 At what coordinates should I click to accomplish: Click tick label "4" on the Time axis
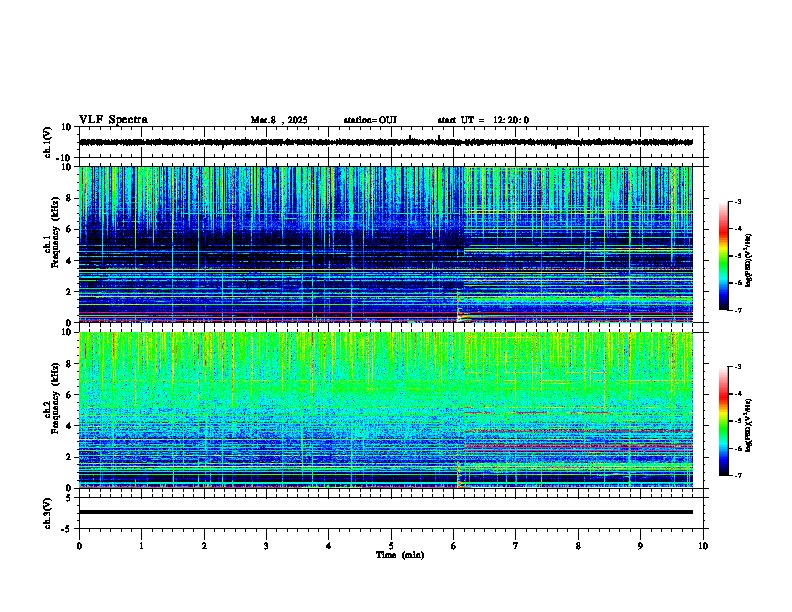pyautogui.click(x=328, y=546)
